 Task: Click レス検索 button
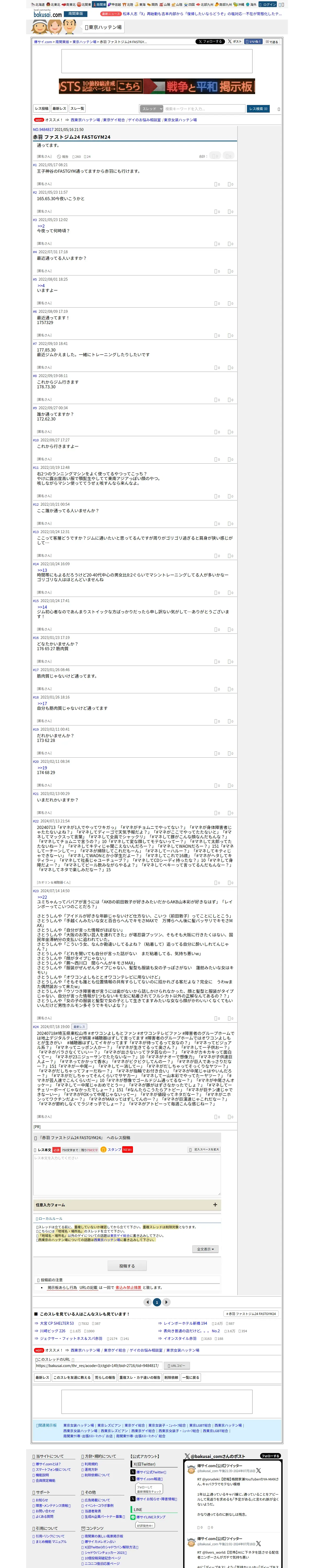[x=258, y=109]
